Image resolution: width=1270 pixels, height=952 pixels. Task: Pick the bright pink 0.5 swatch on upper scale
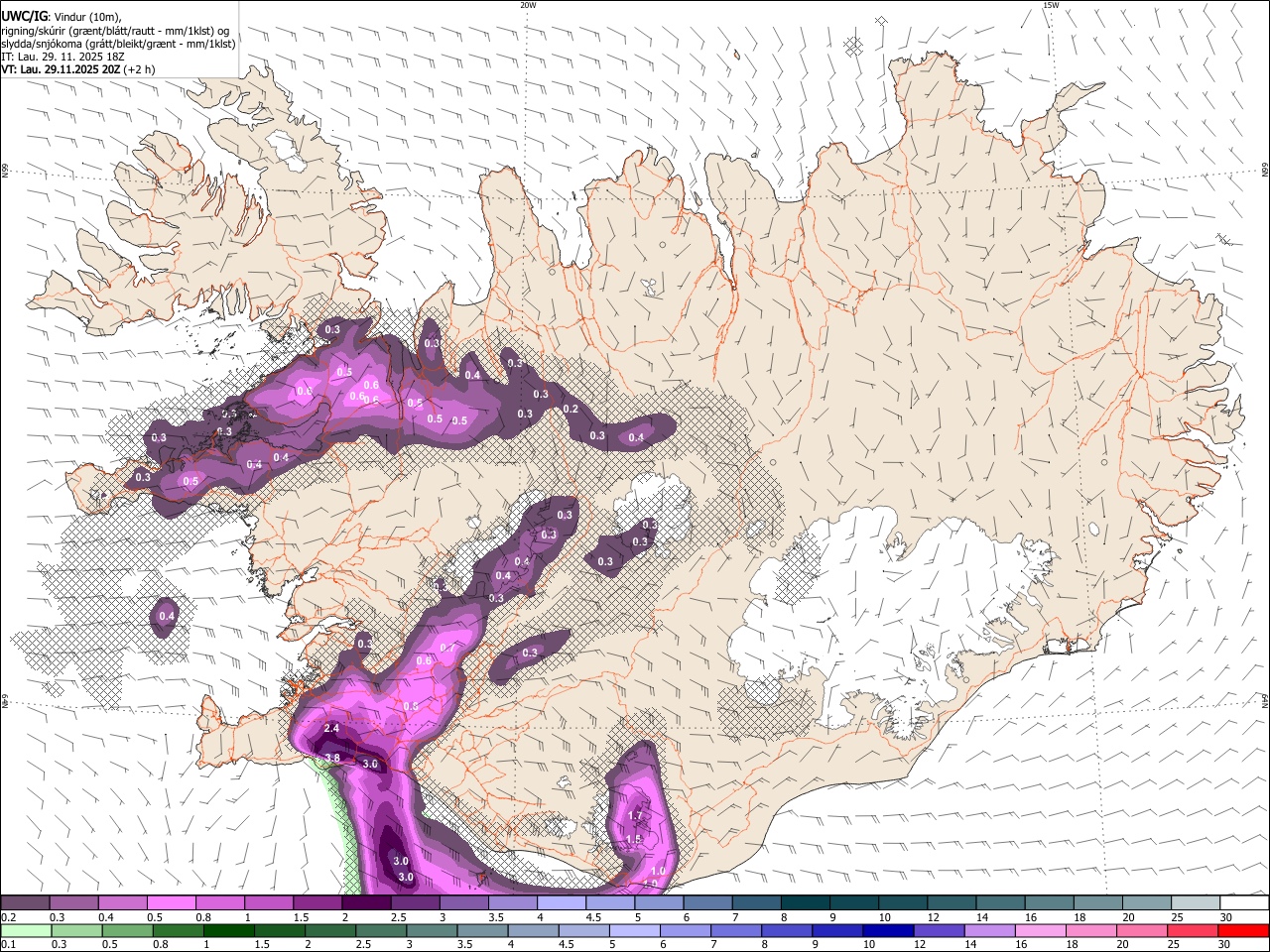pos(171,903)
